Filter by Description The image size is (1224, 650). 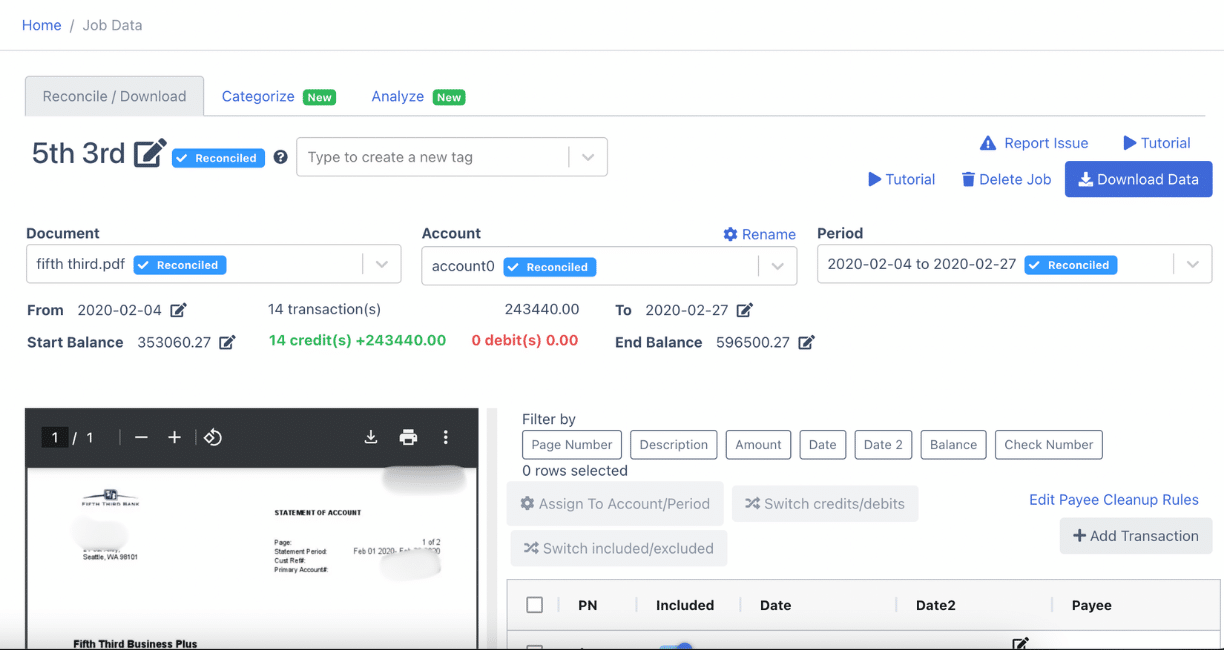coord(674,445)
